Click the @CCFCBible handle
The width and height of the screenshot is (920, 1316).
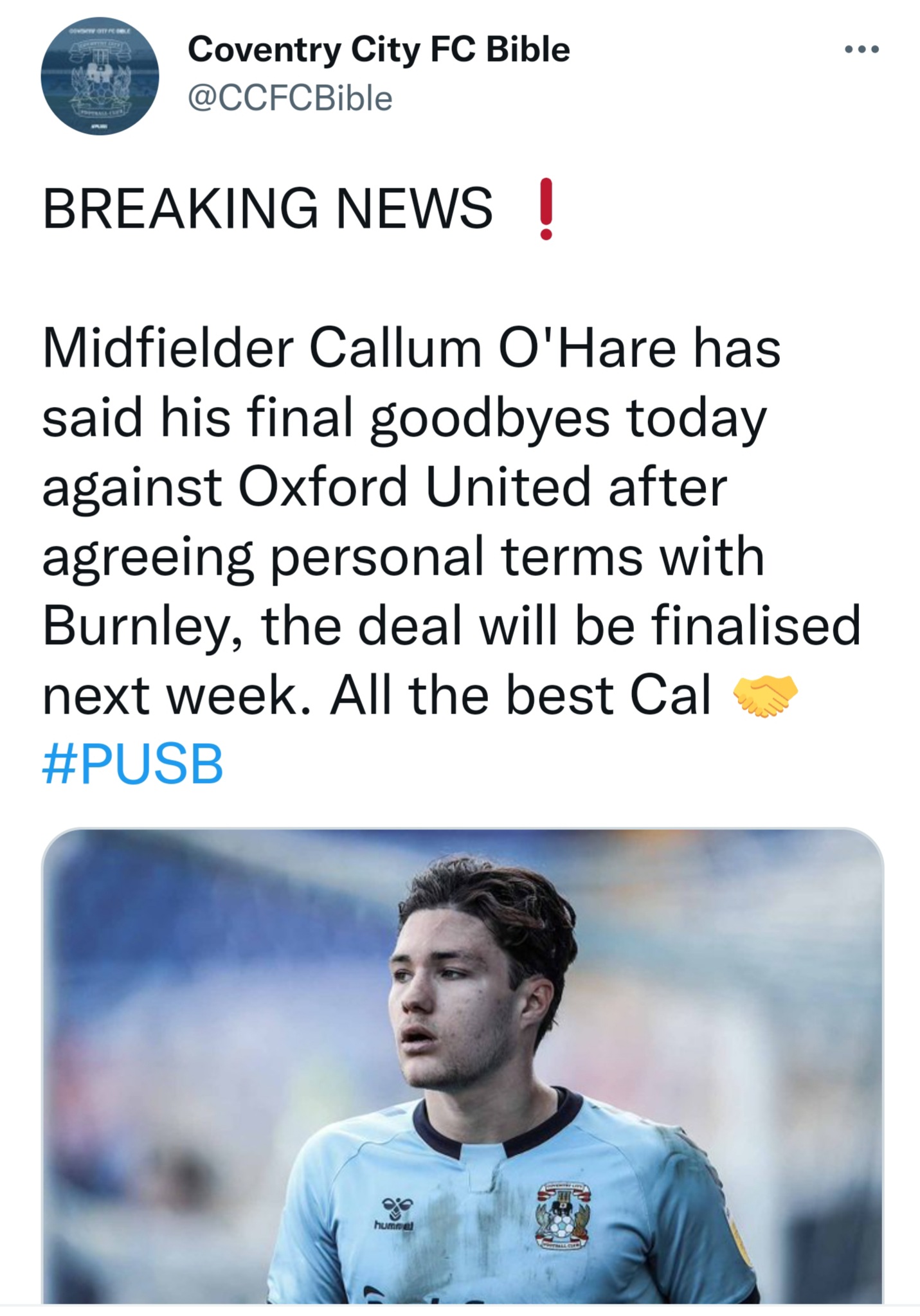[289, 98]
